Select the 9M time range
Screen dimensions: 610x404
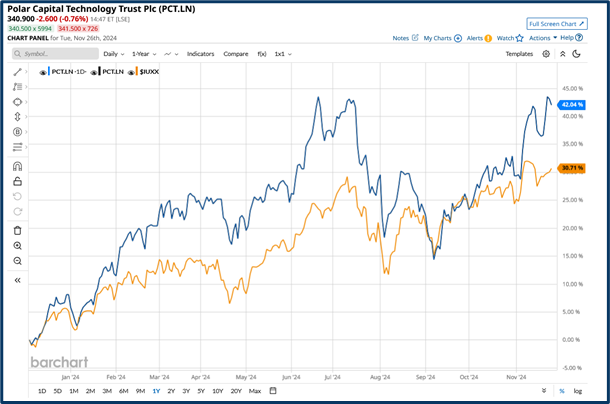pos(140,391)
